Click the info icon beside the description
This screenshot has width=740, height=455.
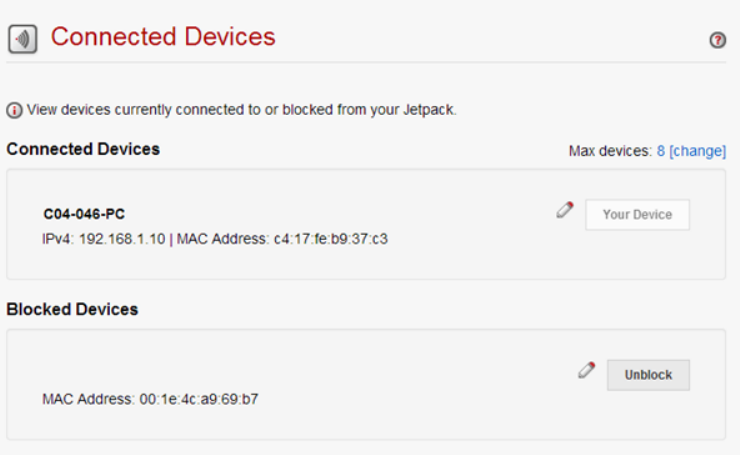point(14,110)
